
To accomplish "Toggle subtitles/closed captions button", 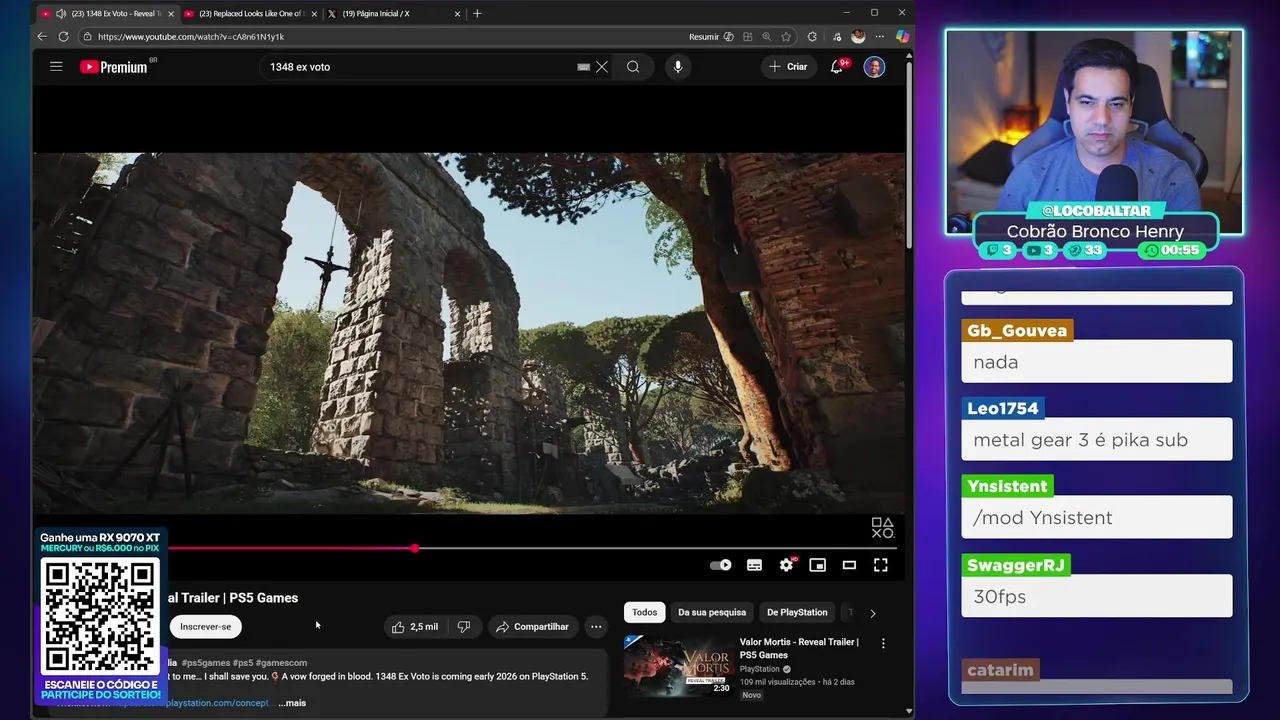I will [754, 565].
